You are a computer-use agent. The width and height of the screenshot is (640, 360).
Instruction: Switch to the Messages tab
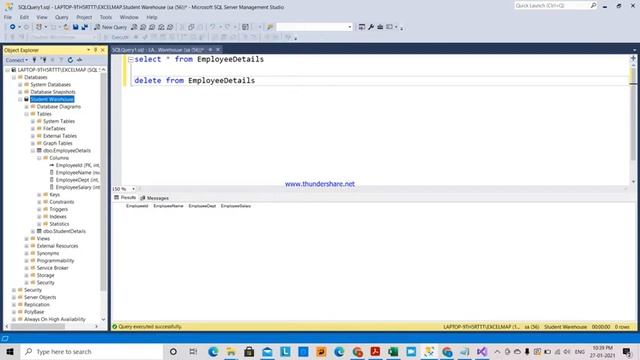[x=154, y=198]
